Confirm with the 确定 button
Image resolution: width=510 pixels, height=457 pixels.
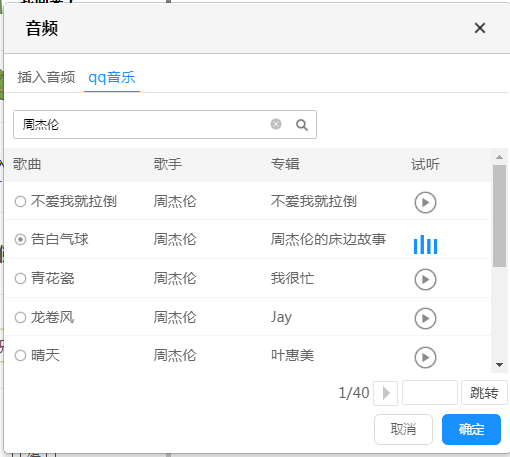(x=471, y=429)
